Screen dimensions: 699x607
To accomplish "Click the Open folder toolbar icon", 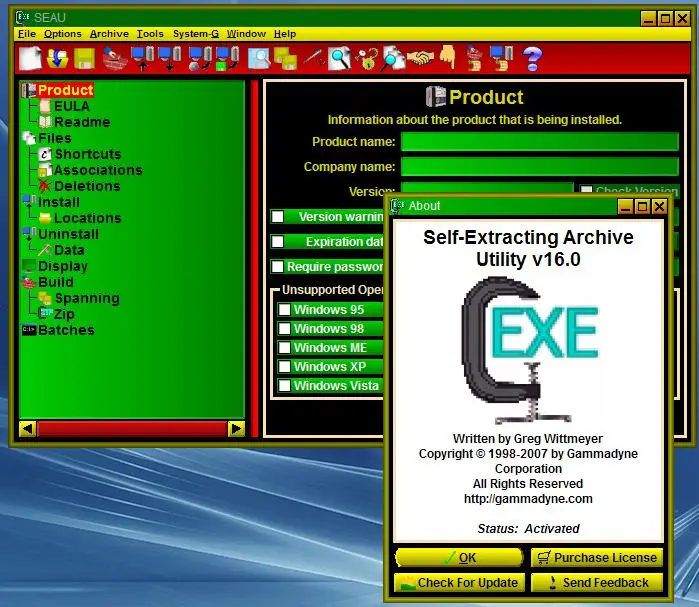I will click(x=58, y=58).
